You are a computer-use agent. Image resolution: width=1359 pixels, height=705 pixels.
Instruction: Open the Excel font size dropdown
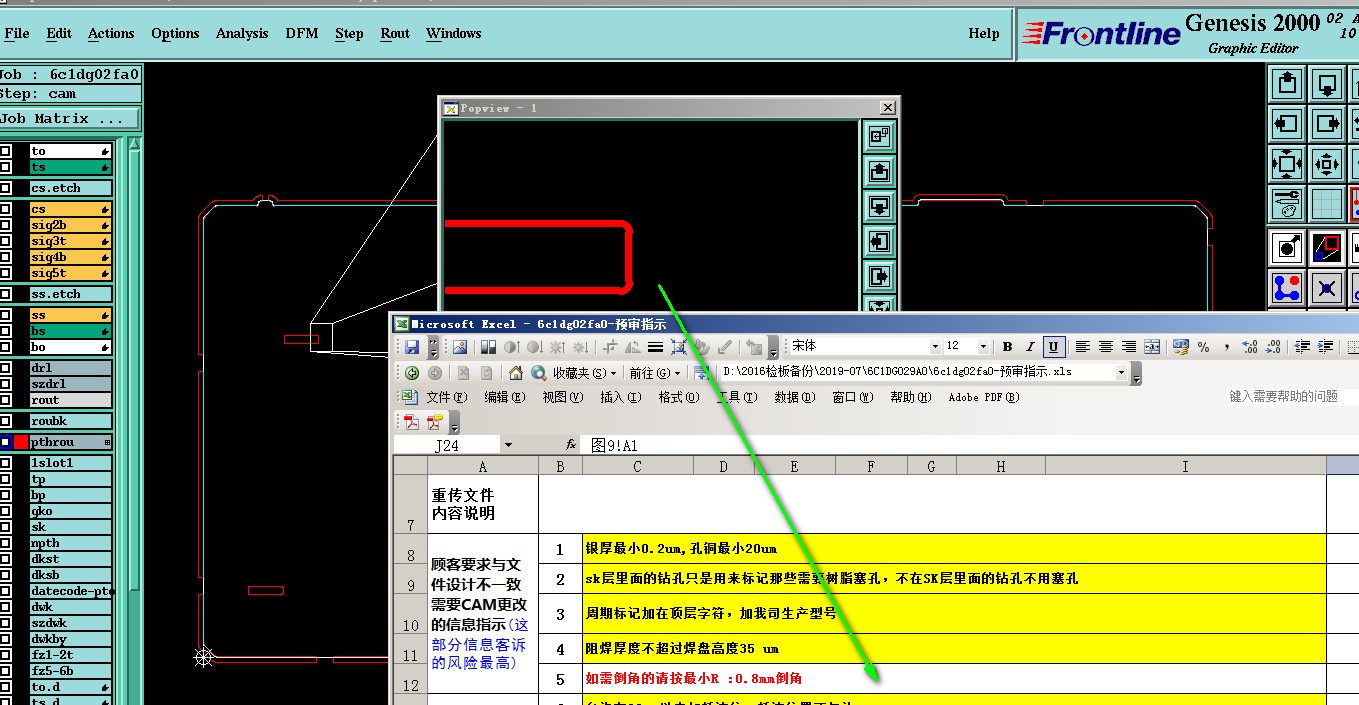click(x=984, y=347)
